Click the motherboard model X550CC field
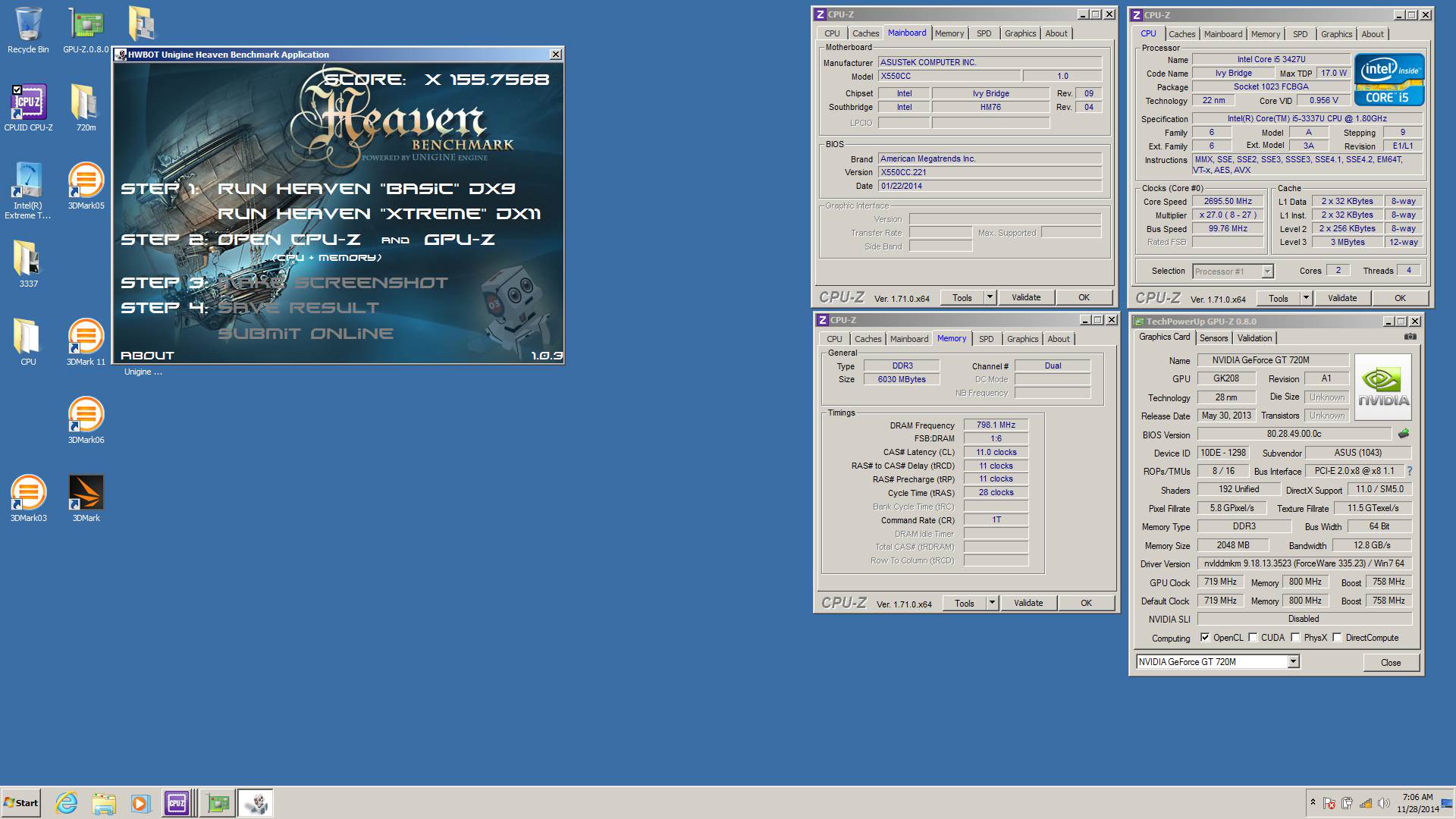The width and height of the screenshot is (1456, 819). (948, 76)
